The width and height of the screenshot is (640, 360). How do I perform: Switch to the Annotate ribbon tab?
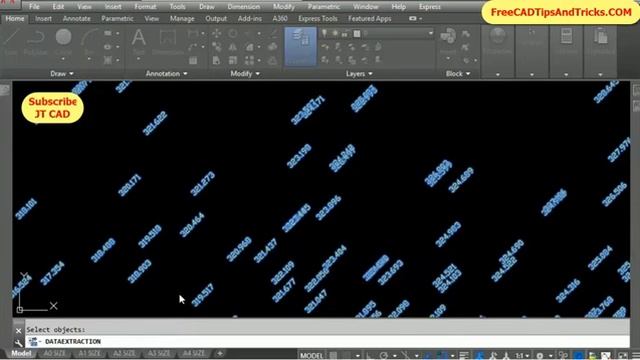(76, 19)
